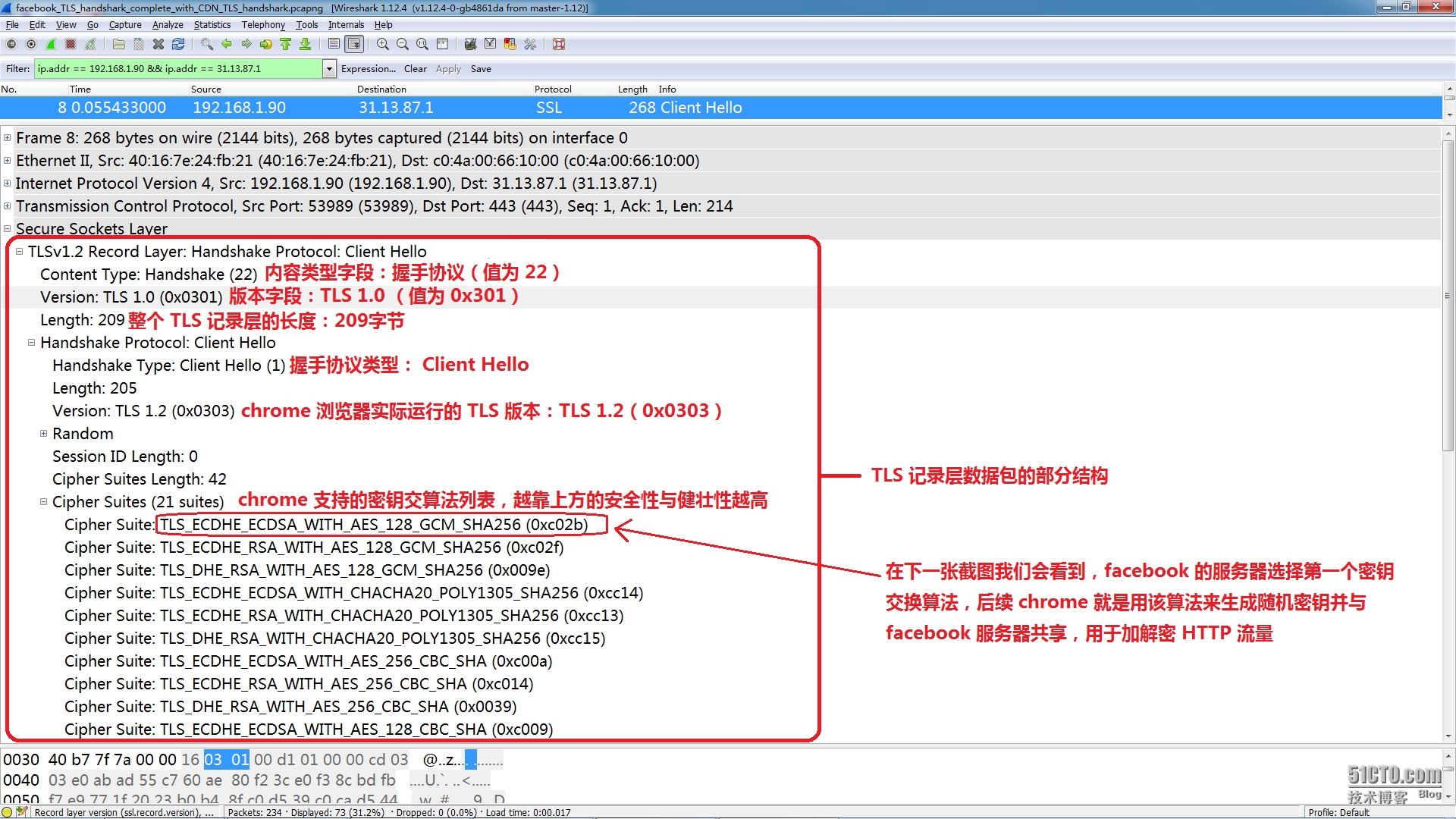Open the filter history dropdown arrow
Screen dimensions: 1456x819
329,69
